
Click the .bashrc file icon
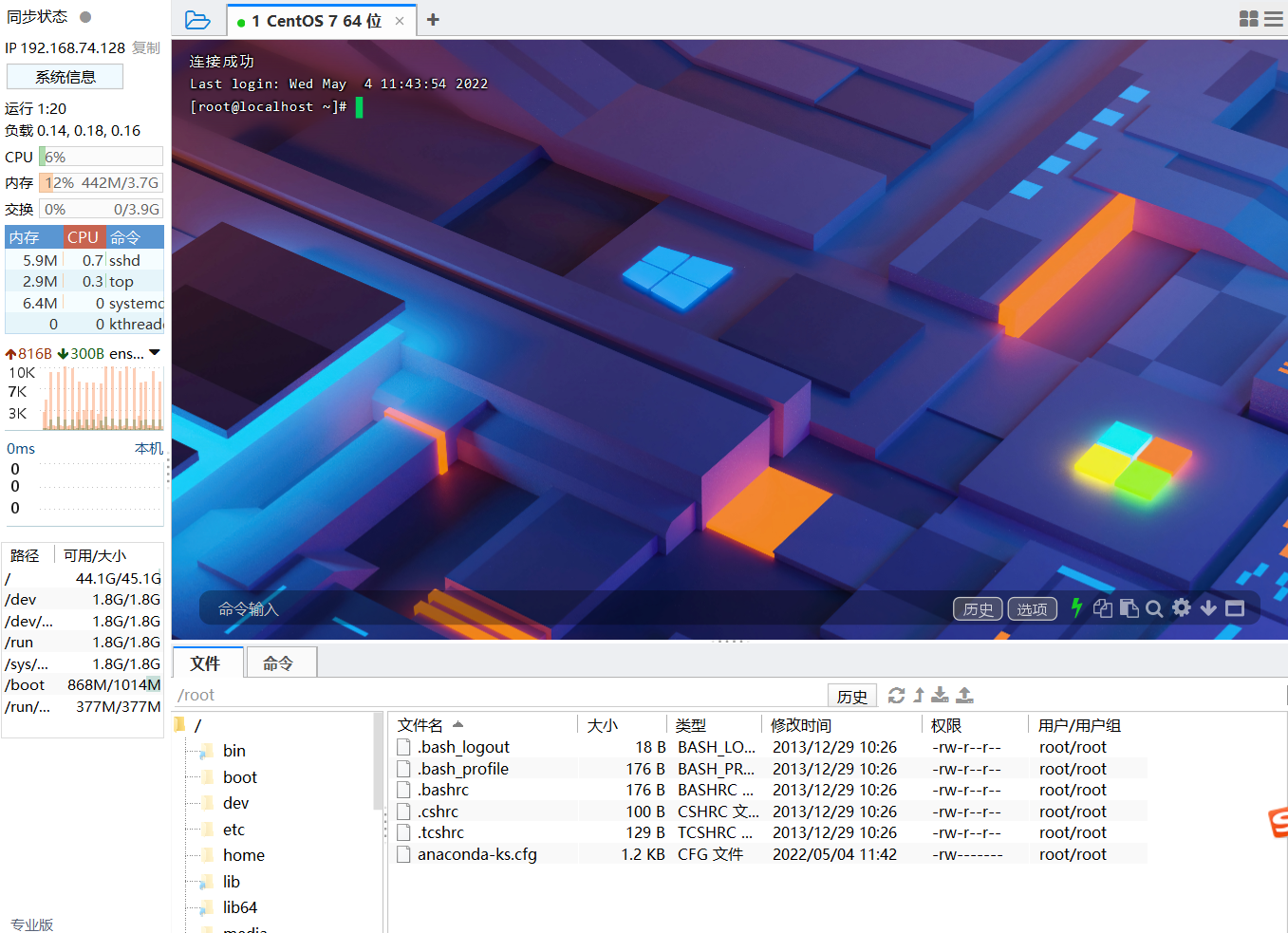(403, 790)
